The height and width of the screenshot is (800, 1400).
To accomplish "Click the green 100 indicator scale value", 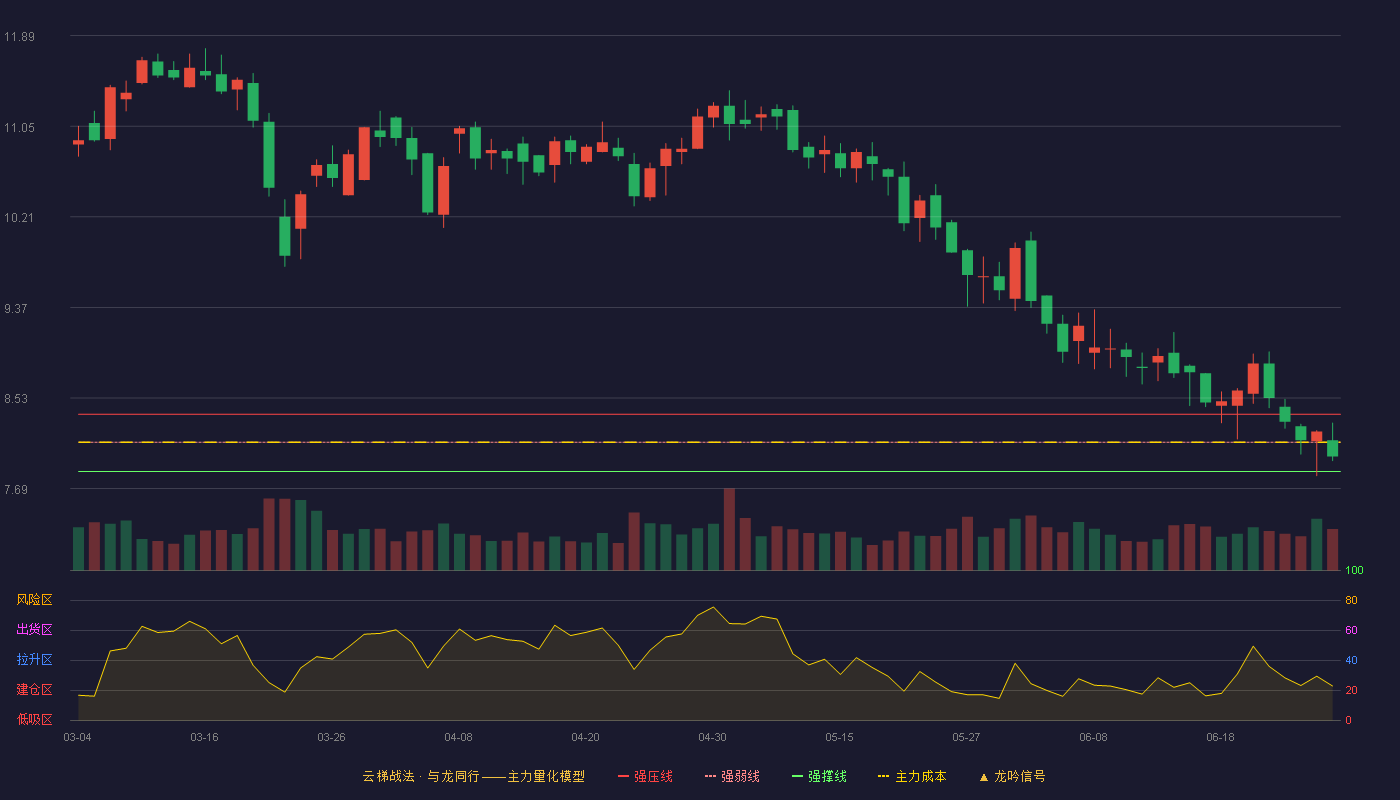I will pyautogui.click(x=1354, y=571).
